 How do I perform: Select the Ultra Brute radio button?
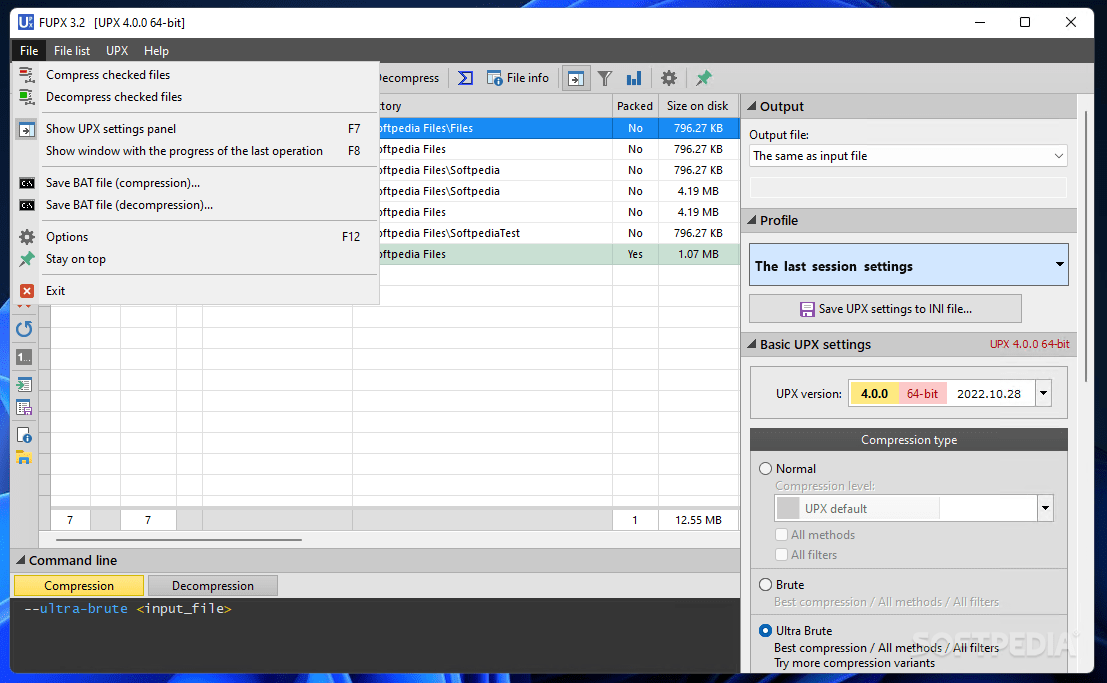point(765,631)
